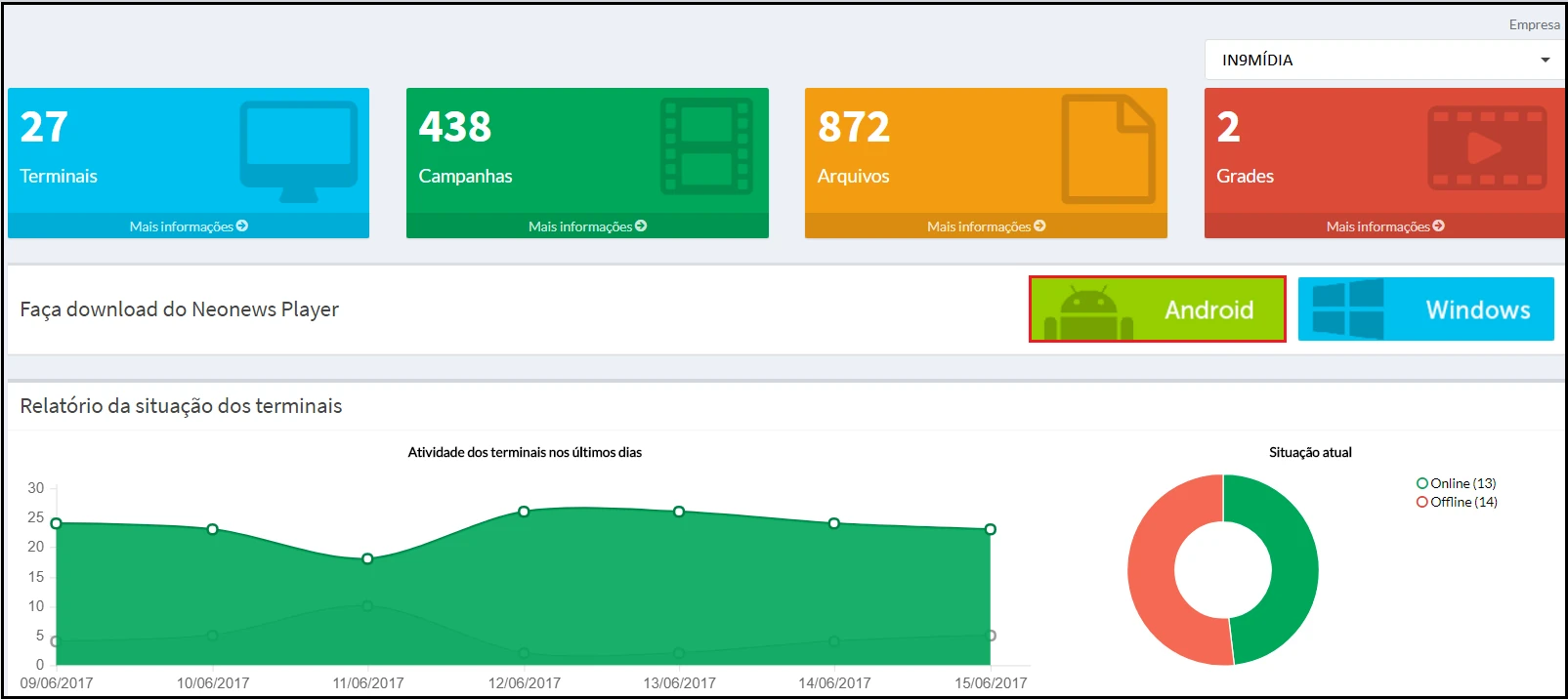Click the 10/06/2017 online data point

(212, 529)
